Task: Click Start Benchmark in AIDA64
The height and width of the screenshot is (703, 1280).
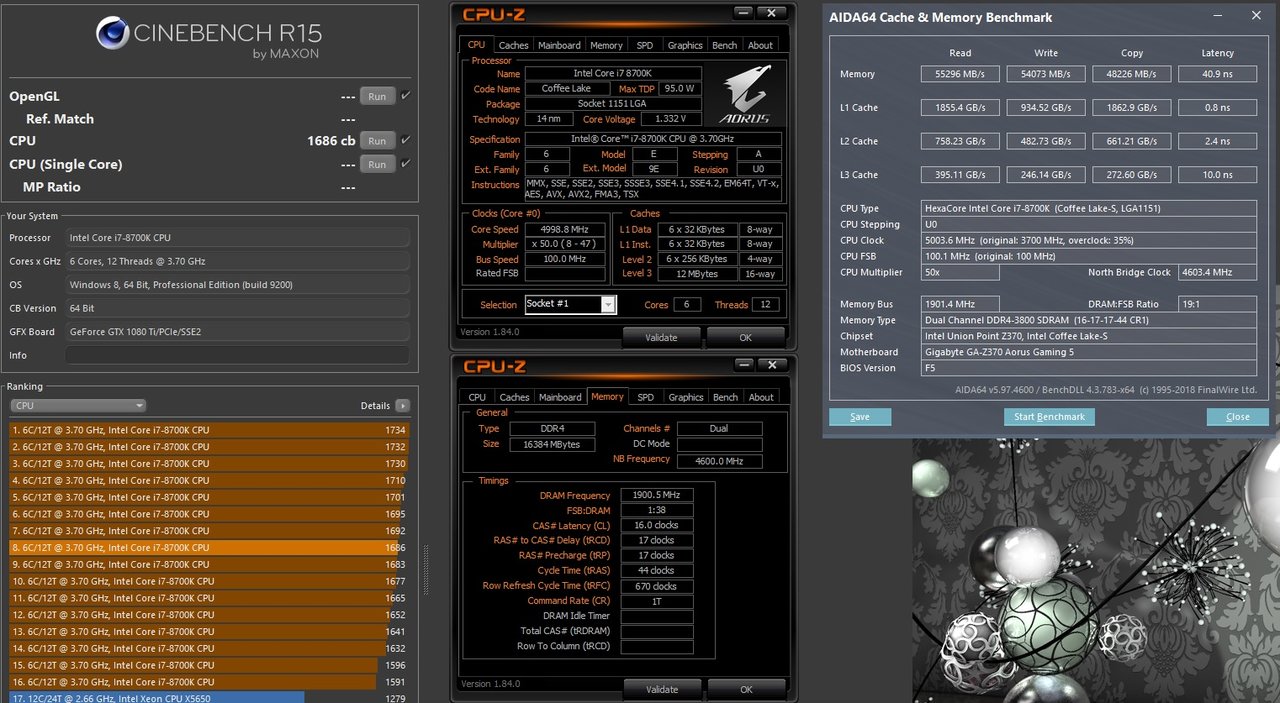Action: [1049, 417]
